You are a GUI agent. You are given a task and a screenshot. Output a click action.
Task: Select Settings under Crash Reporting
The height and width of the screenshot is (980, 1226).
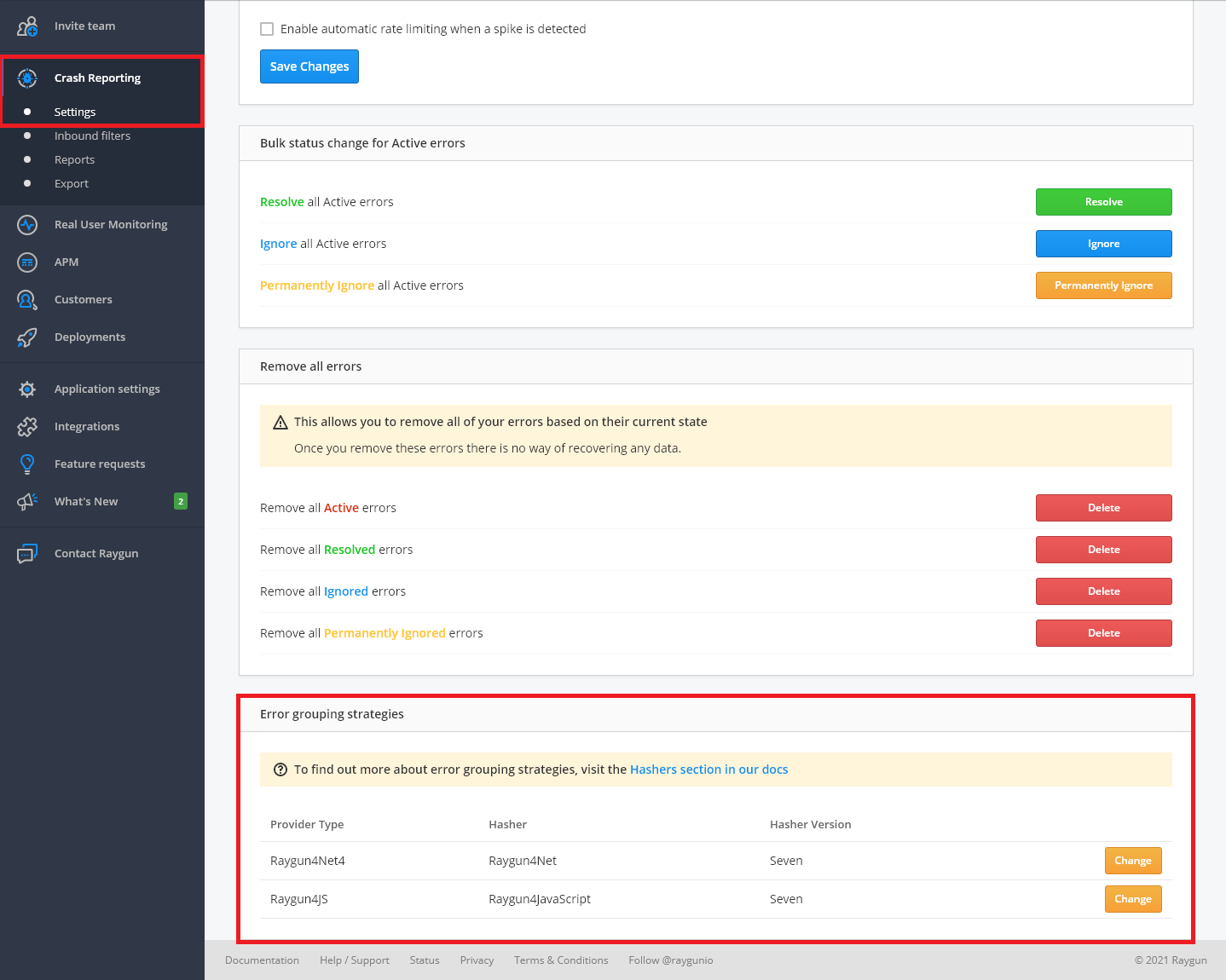[75, 112]
